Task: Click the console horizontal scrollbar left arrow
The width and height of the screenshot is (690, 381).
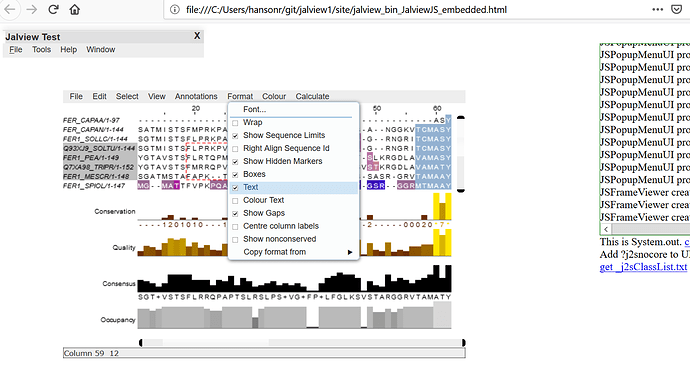Action: (606, 229)
